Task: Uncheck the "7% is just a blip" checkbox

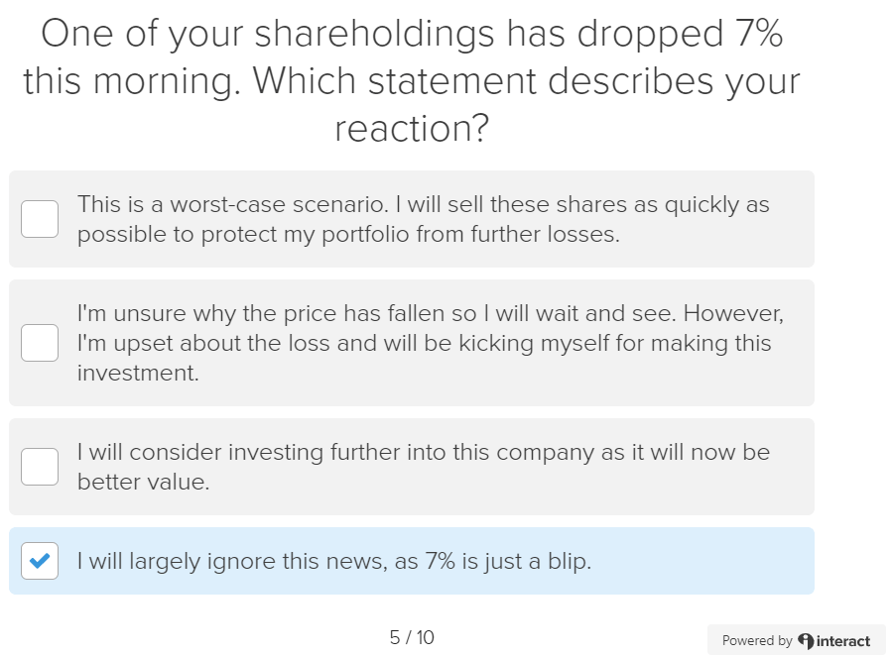Action: point(40,561)
